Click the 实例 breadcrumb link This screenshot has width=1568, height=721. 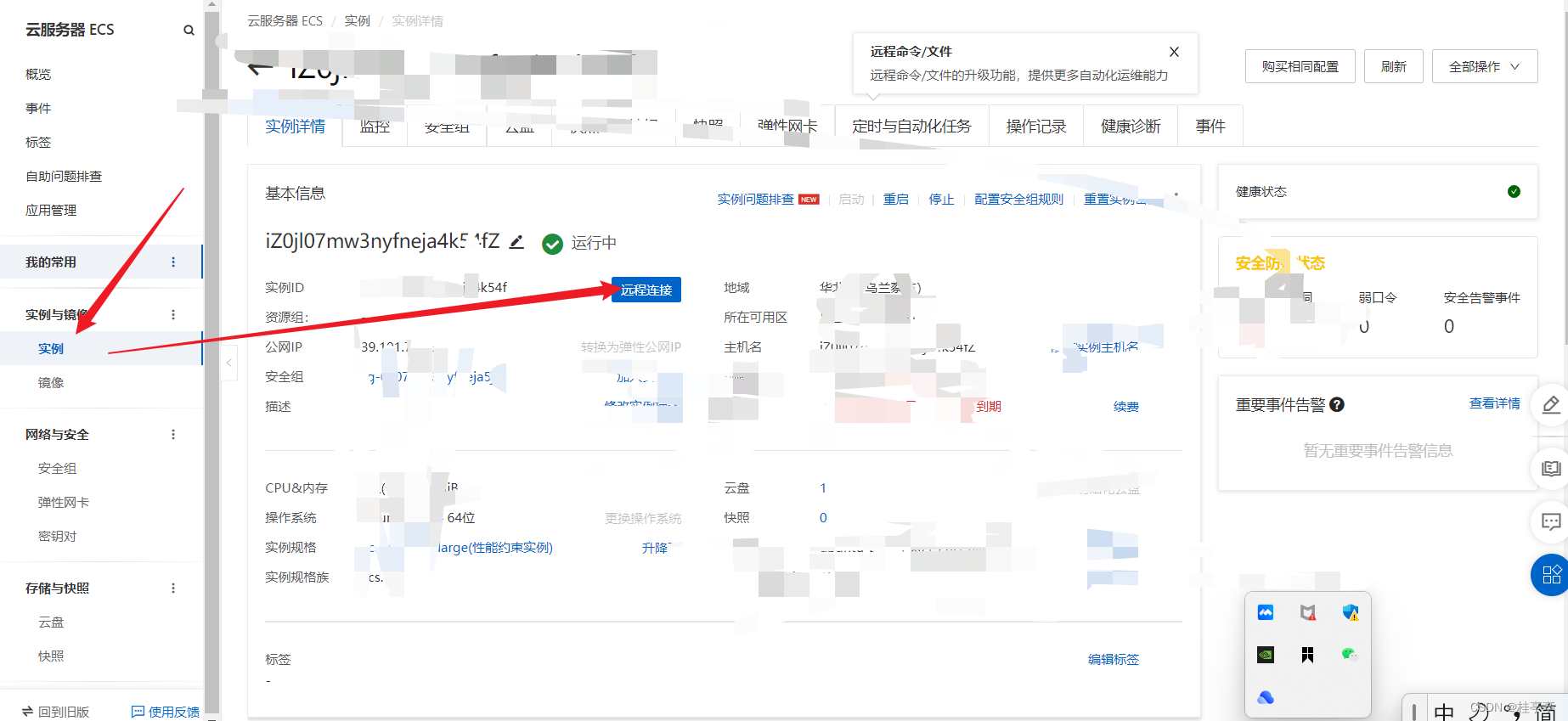coord(357,21)
